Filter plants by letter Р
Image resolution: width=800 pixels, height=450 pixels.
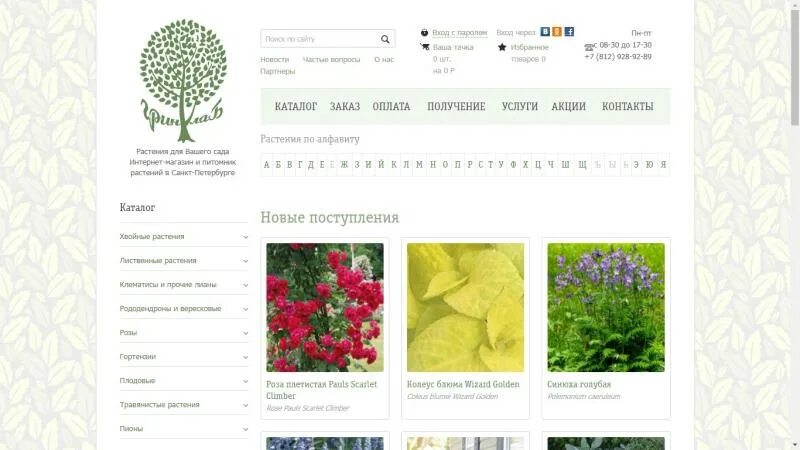(x=470, y=165)
